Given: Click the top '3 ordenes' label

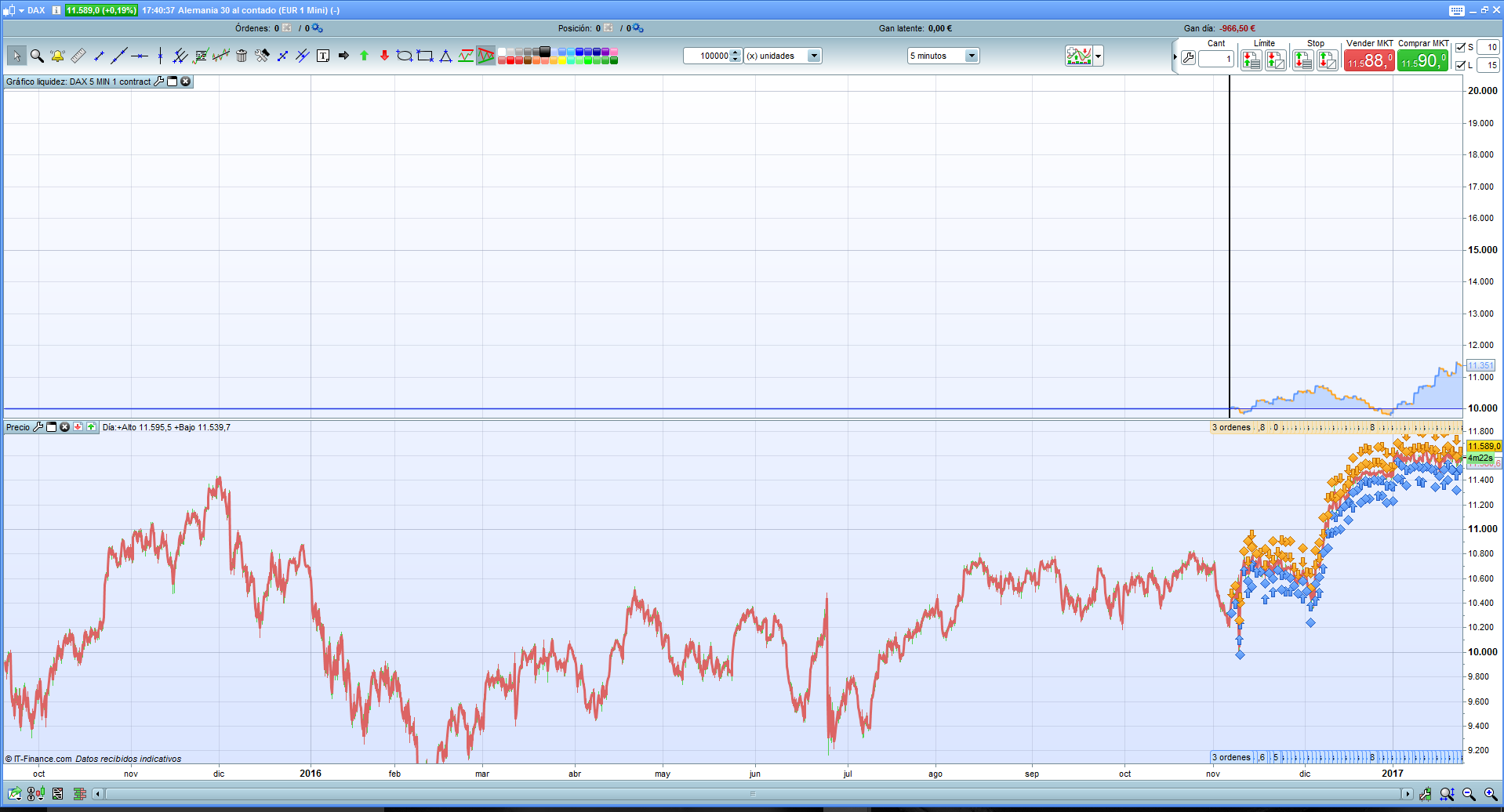Looking at the screenshot, I should tap(1231, 427).
